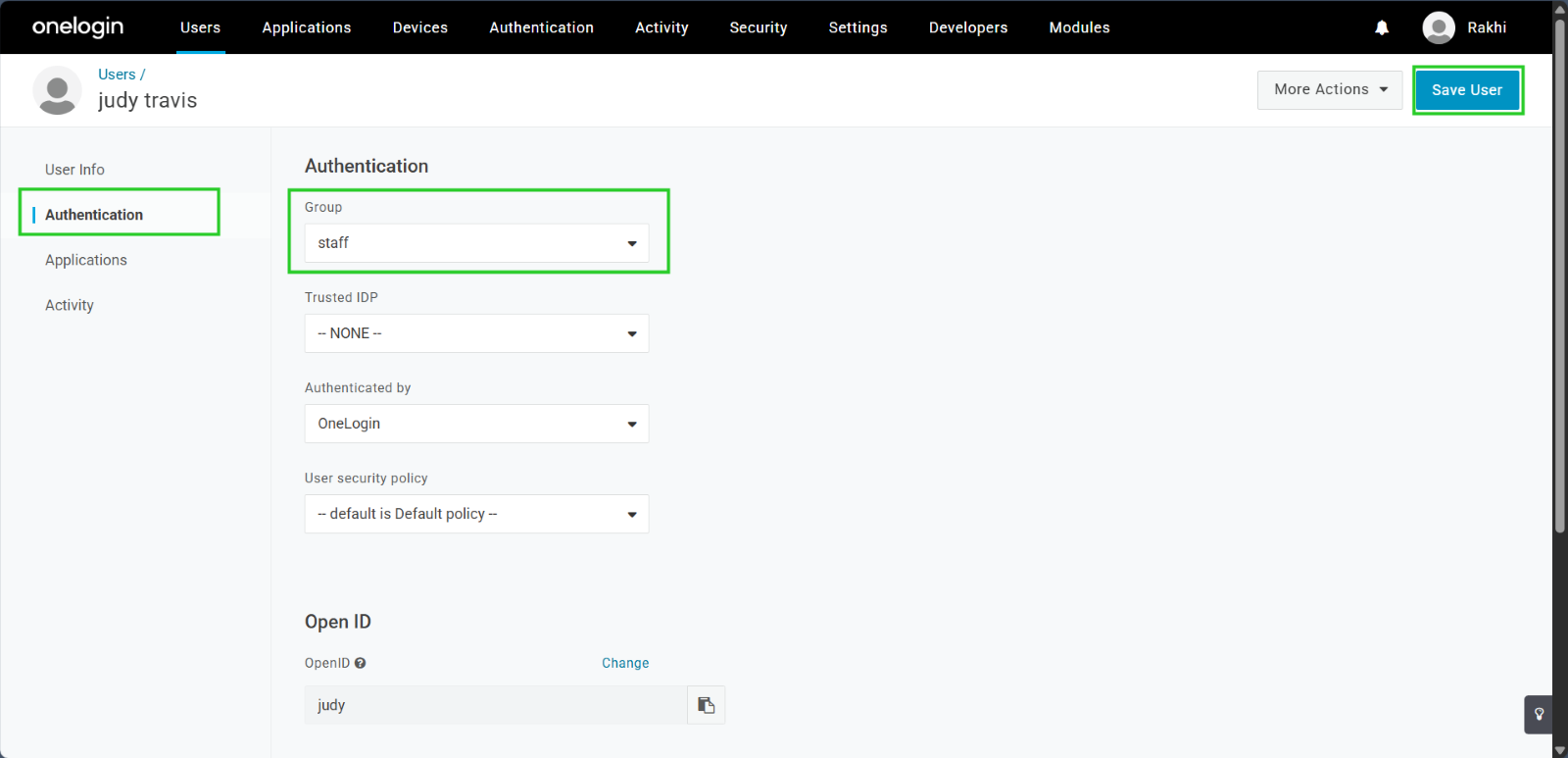Click the scrollbar down arrow

1560,750
